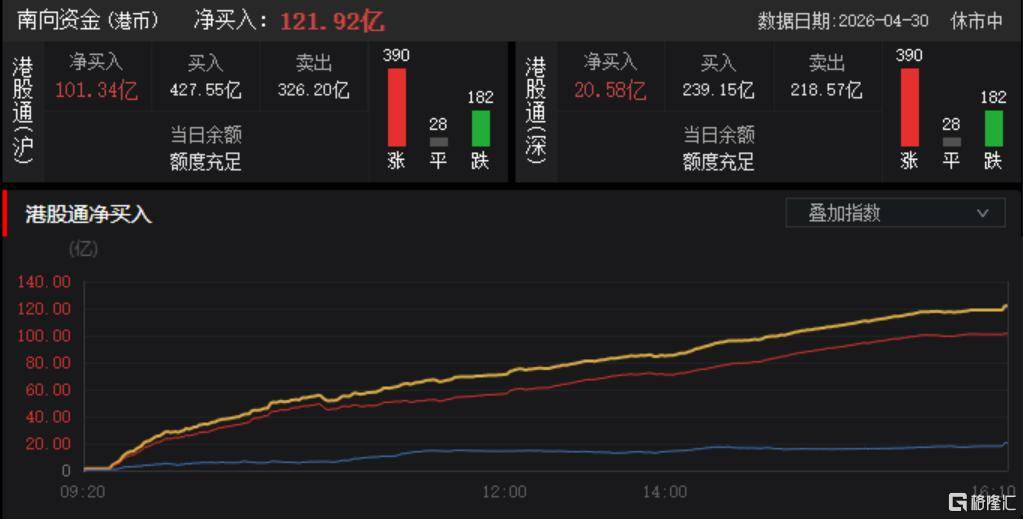Click the gray 平 bar in Shenzhen panel
The height and width of the screenshot is (519, 1023).
pos(952,142)
